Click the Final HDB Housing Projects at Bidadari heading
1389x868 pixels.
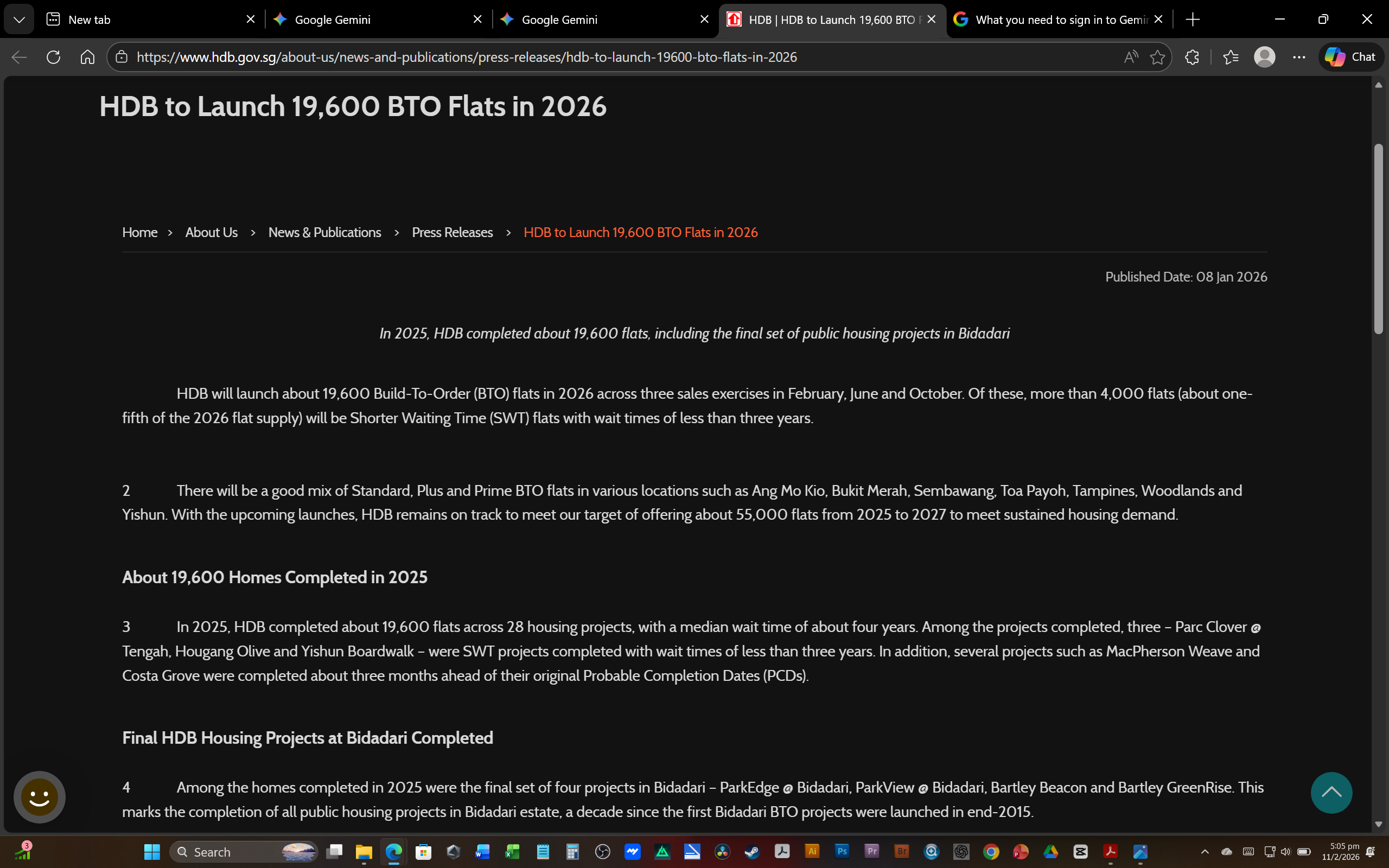coord(308,738)
